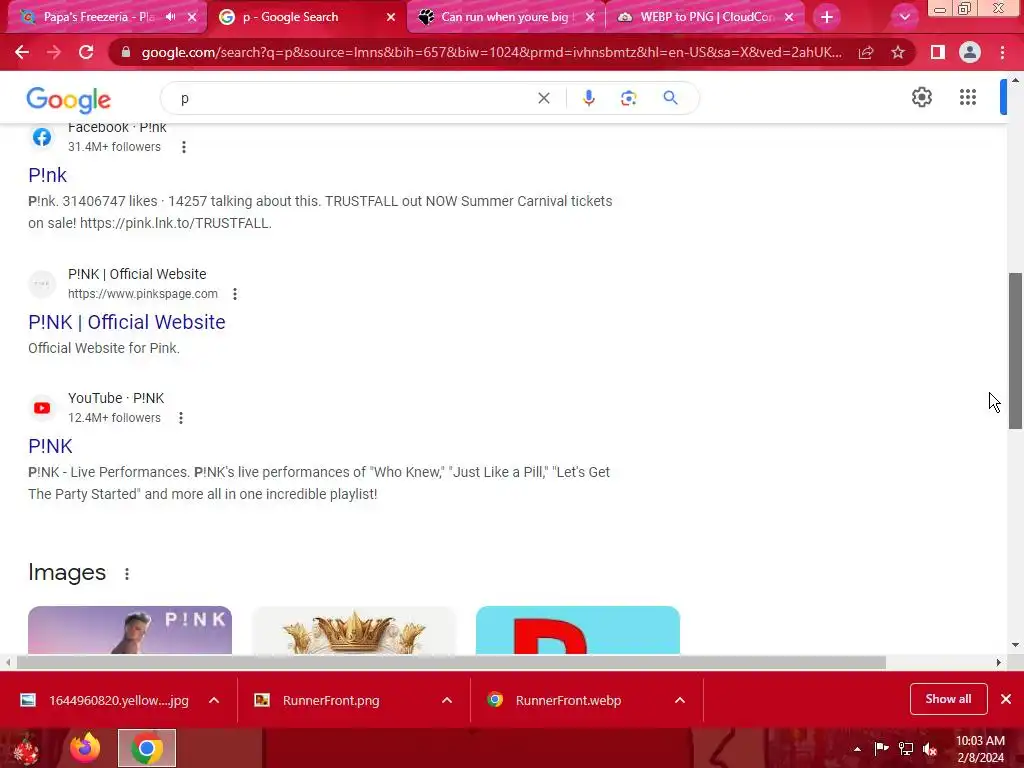Viewport: 1024px width, 768px height.
Task: Open more options beside the Images heading
Action: pyautogui.click(x=127, y=573)
